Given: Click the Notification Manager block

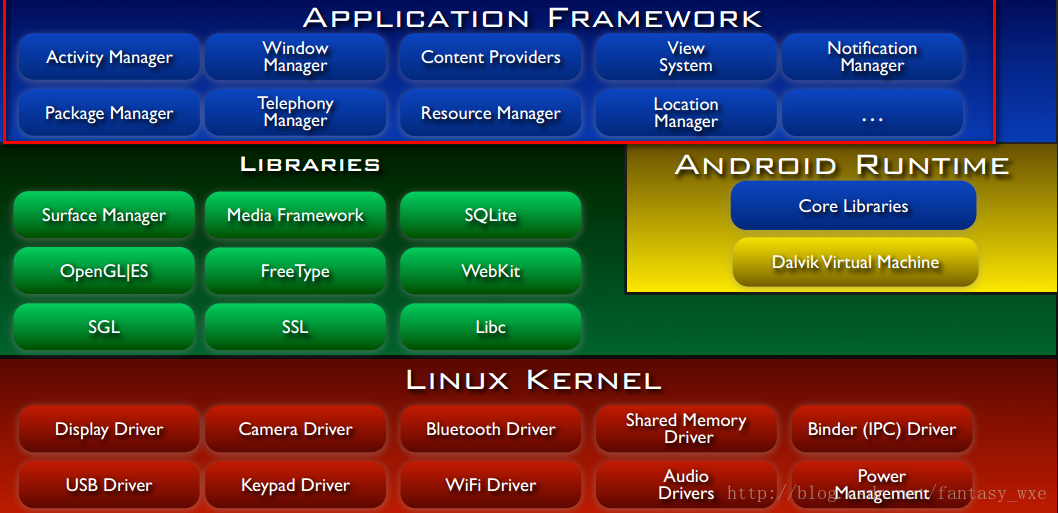Looking at the screenshot, I should pyautogui.click(x=872, y=57).
